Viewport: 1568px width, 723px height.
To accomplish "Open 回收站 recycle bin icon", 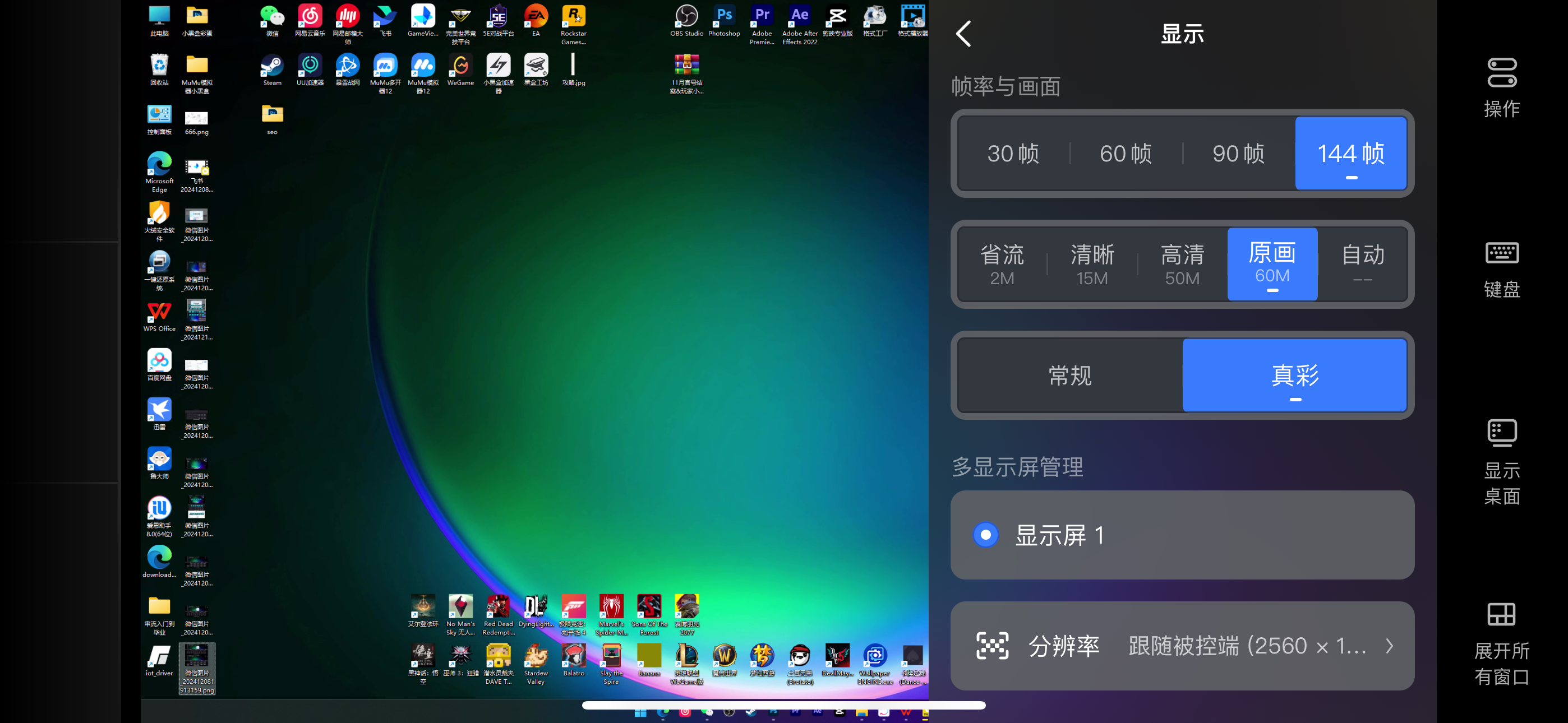I will pyautogui.click(x=159, y=69).
